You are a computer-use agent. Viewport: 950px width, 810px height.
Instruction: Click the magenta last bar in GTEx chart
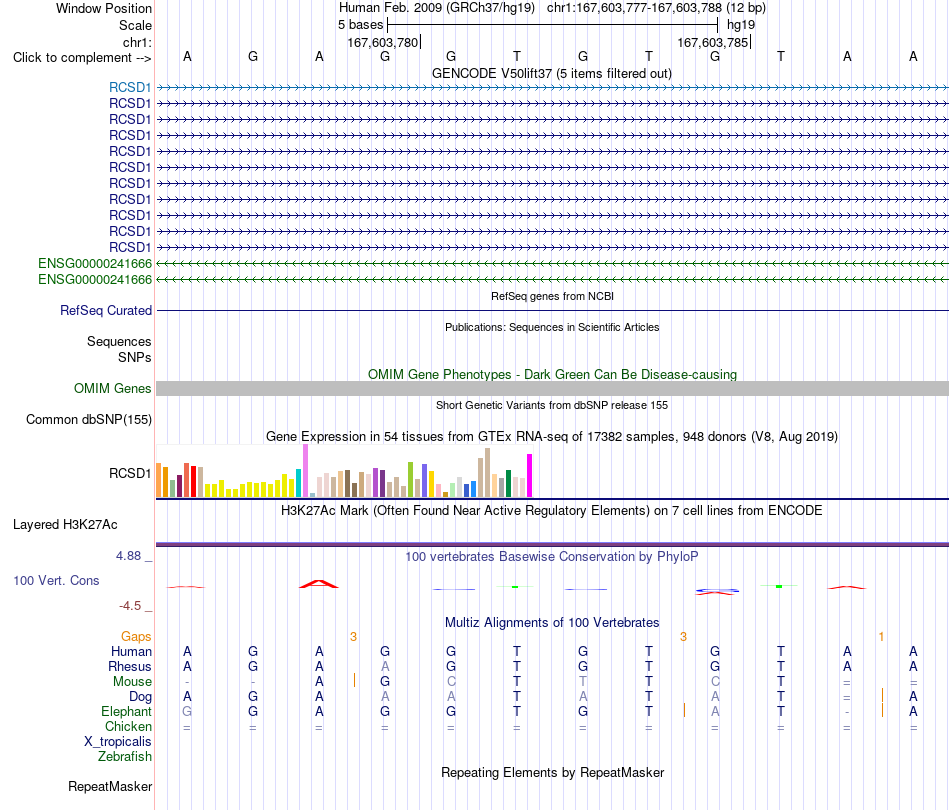click(x=530, y=476)
